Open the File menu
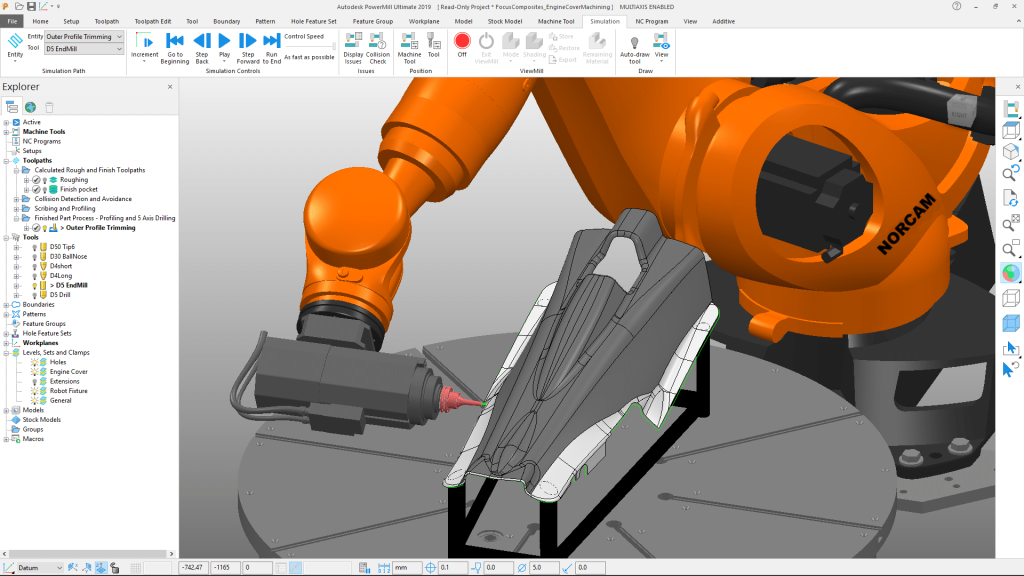The height and width of the screenshot is (576, 1024). [14, 20]
